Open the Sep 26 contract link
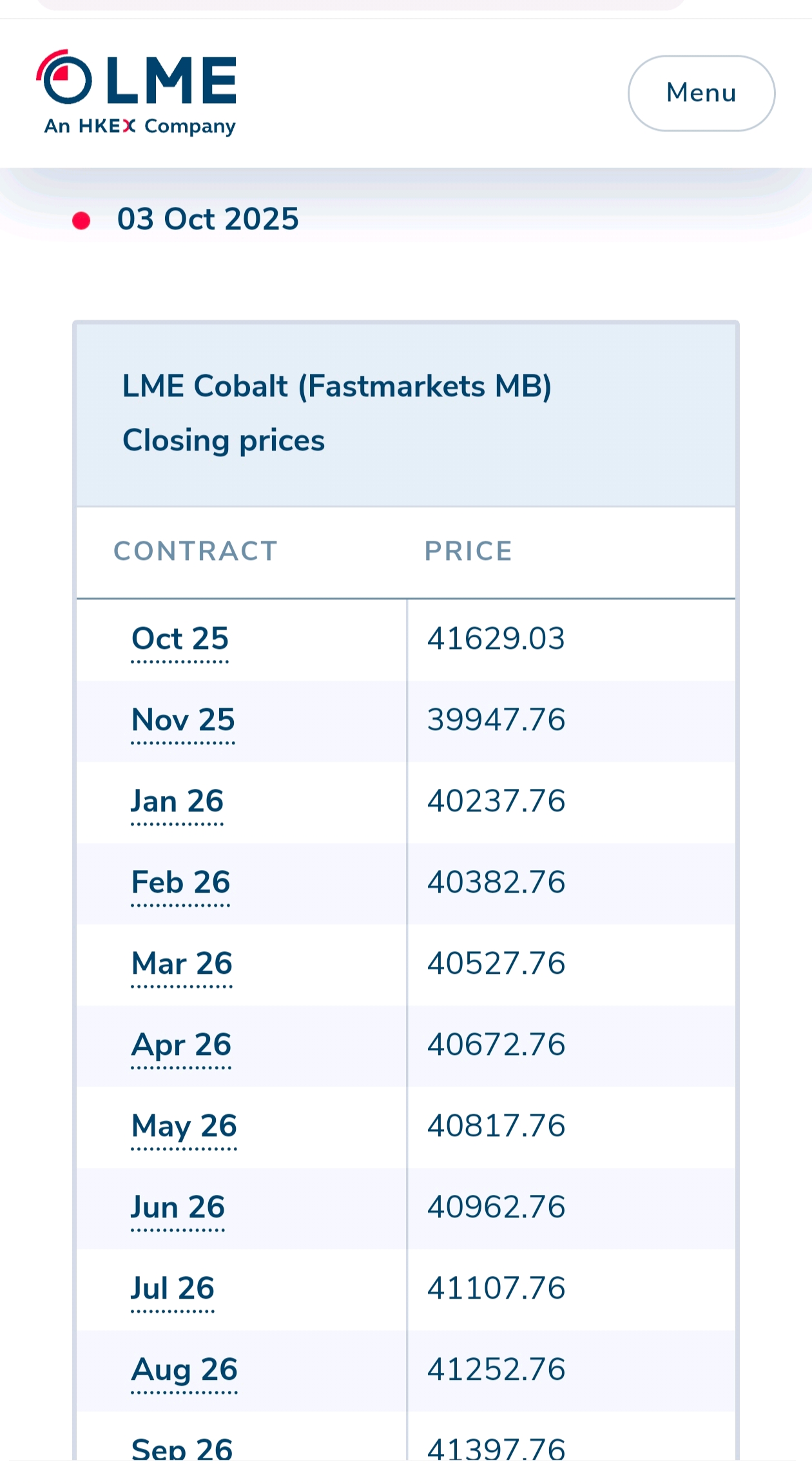This screenshot has width=812, height=1483. click(x=182, y=1449)
